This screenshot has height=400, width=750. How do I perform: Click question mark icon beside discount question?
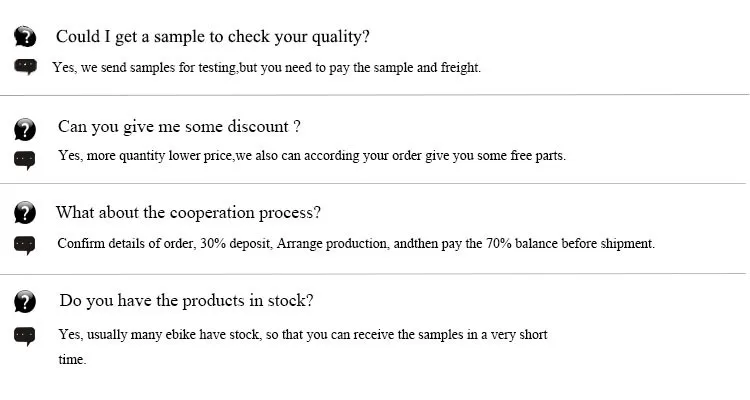click(25, 130)
